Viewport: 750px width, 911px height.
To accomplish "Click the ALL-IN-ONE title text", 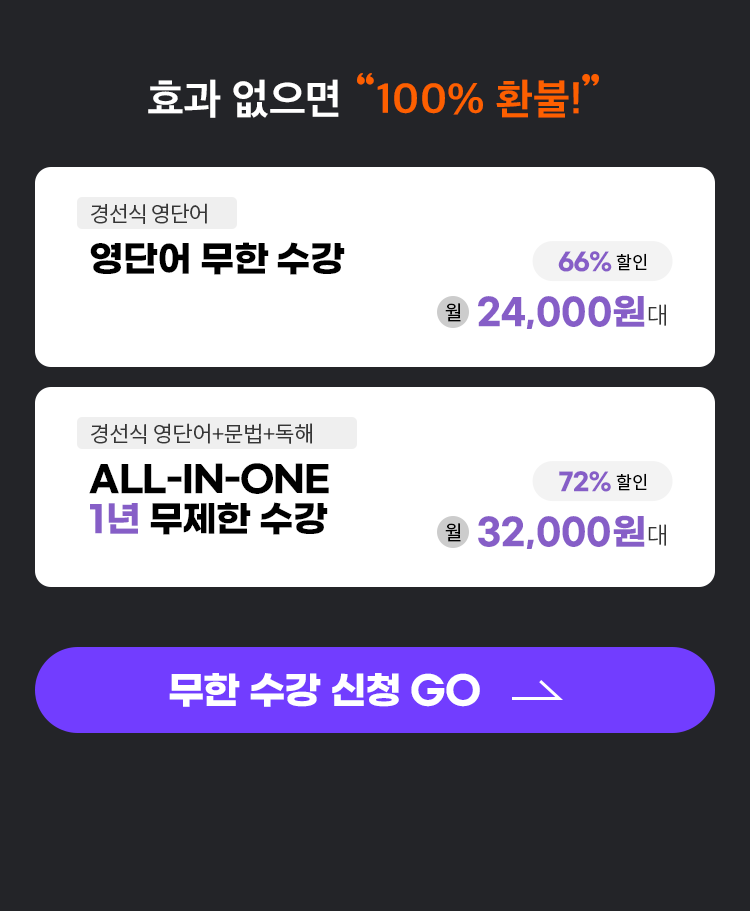I will point(210,479).
